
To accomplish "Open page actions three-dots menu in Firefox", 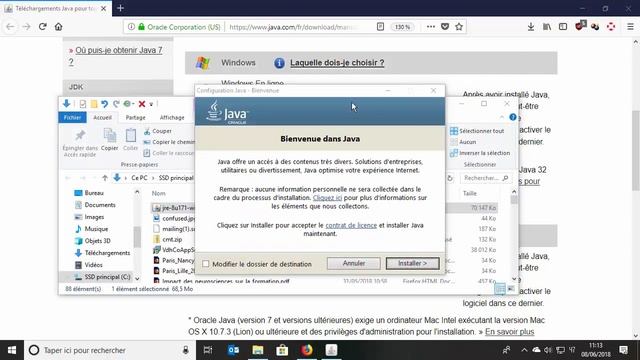I will point(431,27).
